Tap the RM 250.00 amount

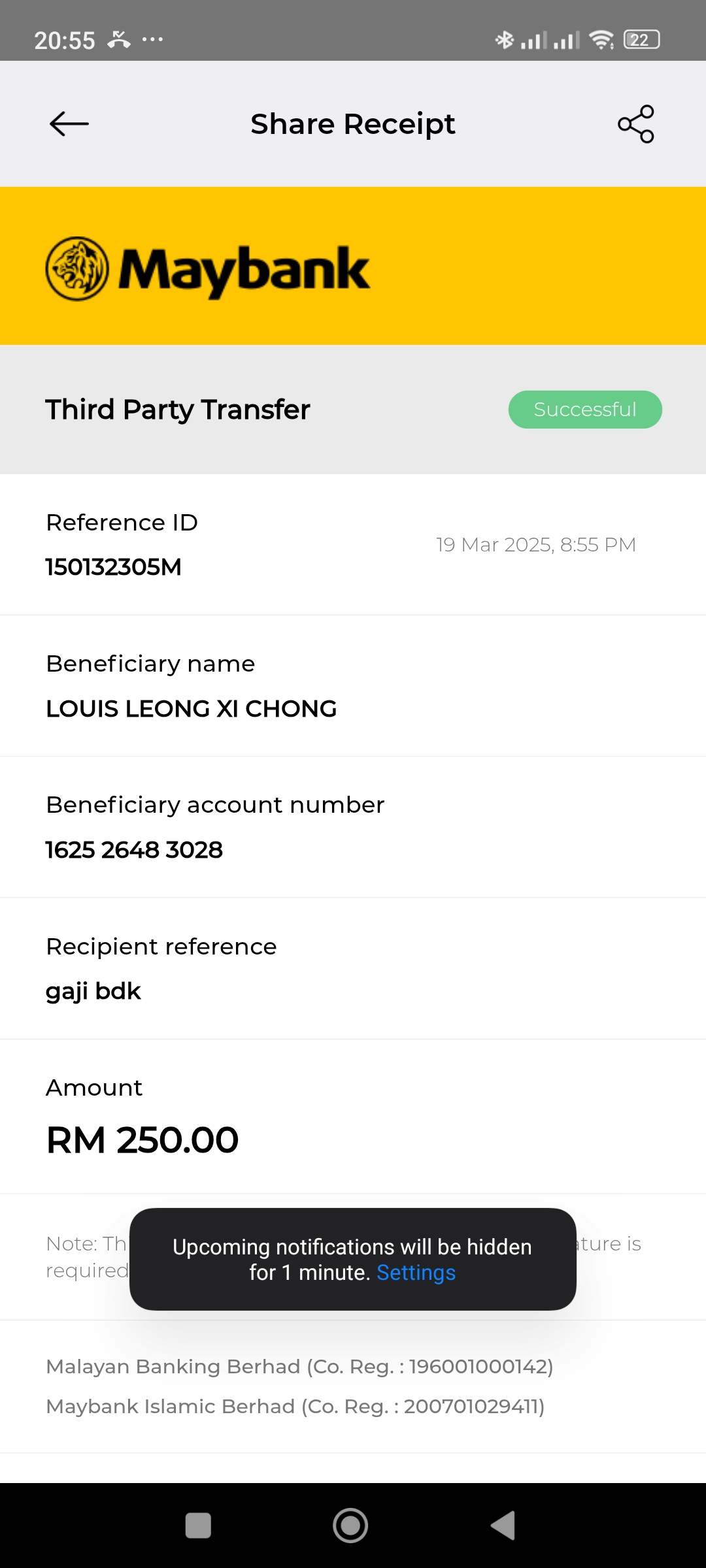coord(143,1140)
